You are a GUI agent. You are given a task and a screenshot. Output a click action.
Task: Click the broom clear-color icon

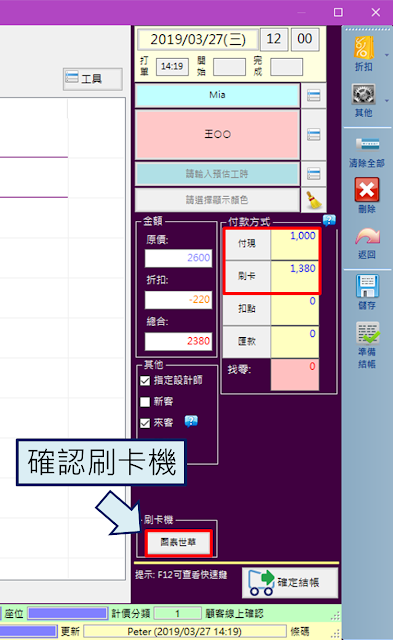[313, 200]
